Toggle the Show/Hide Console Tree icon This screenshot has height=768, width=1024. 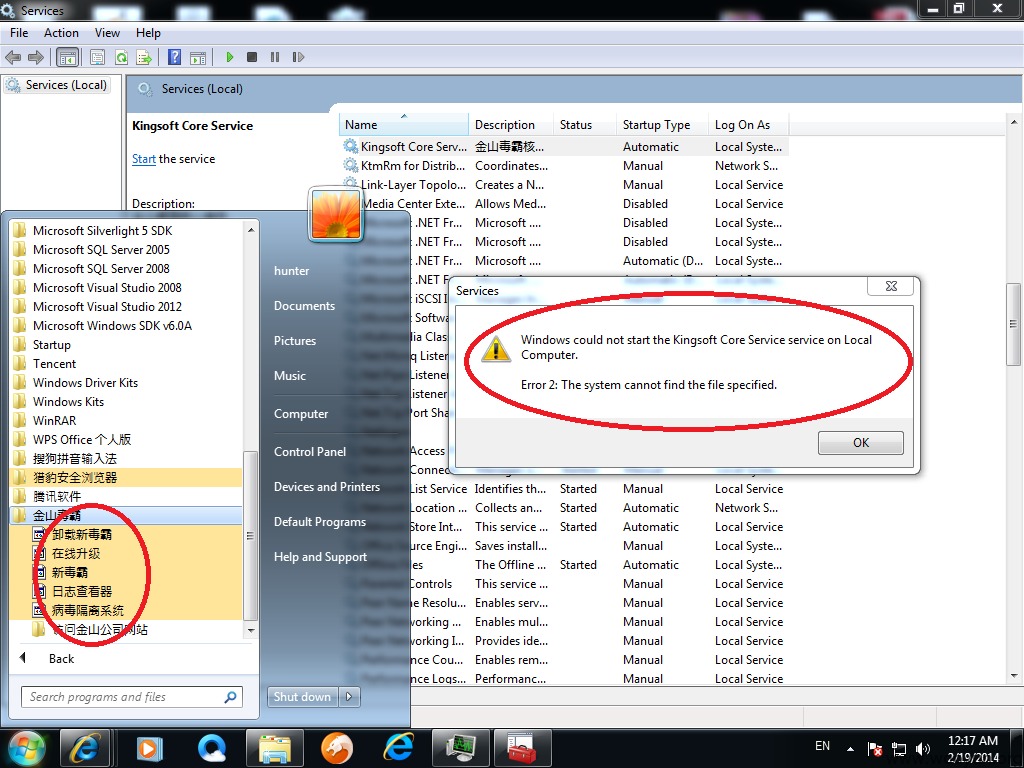[67, 57]
